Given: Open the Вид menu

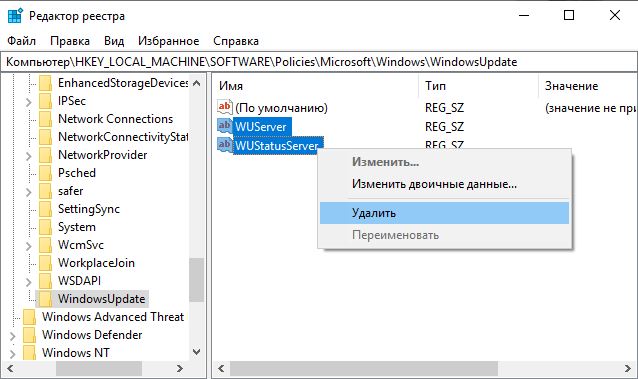Looking at the screenshot, I should click(x=114, y=41).
